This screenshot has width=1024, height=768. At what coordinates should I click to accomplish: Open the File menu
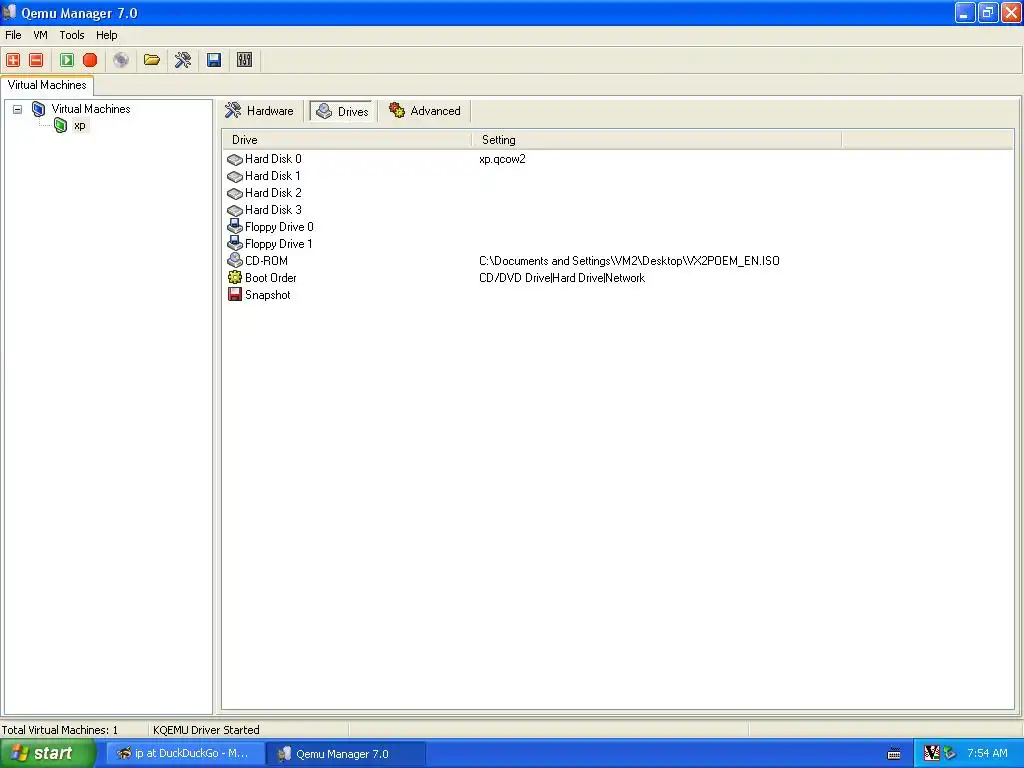tap(13, 35)
